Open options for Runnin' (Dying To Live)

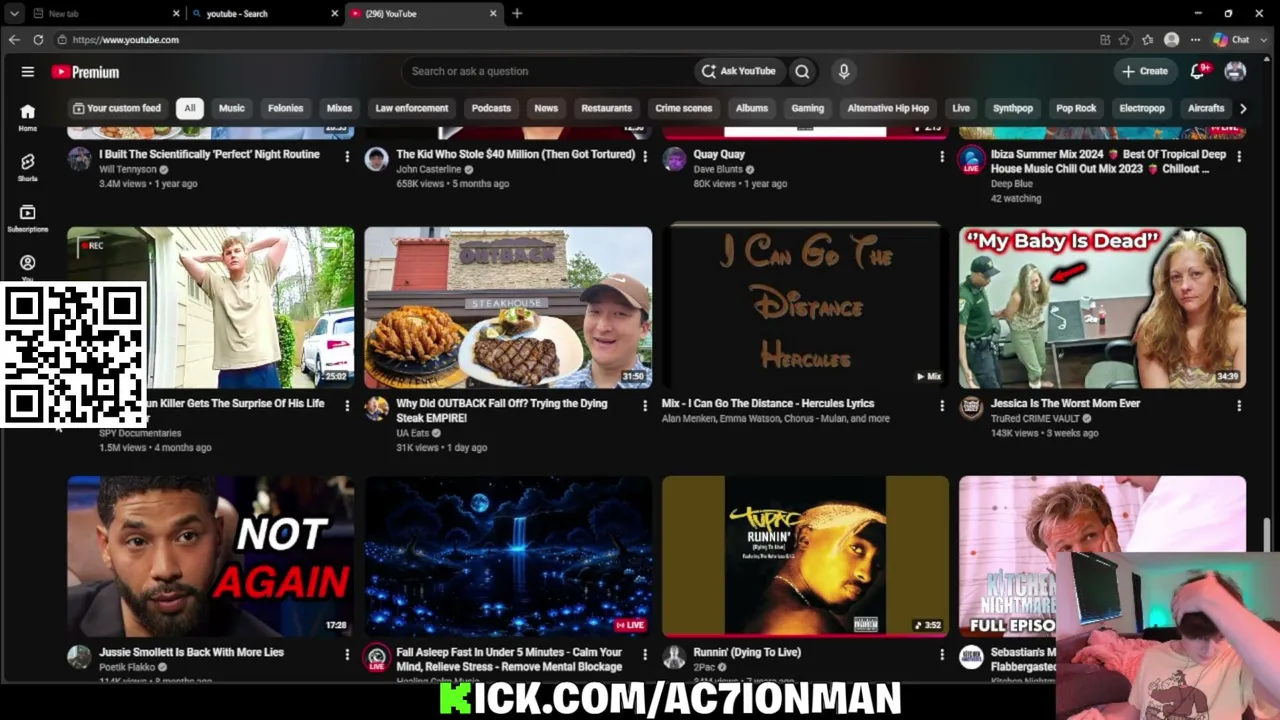coord(941,654)
